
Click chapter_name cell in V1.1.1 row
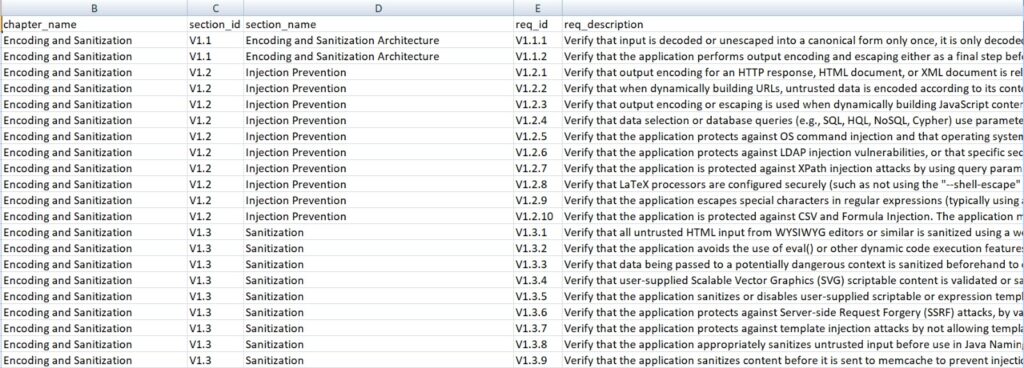point(94,40)
